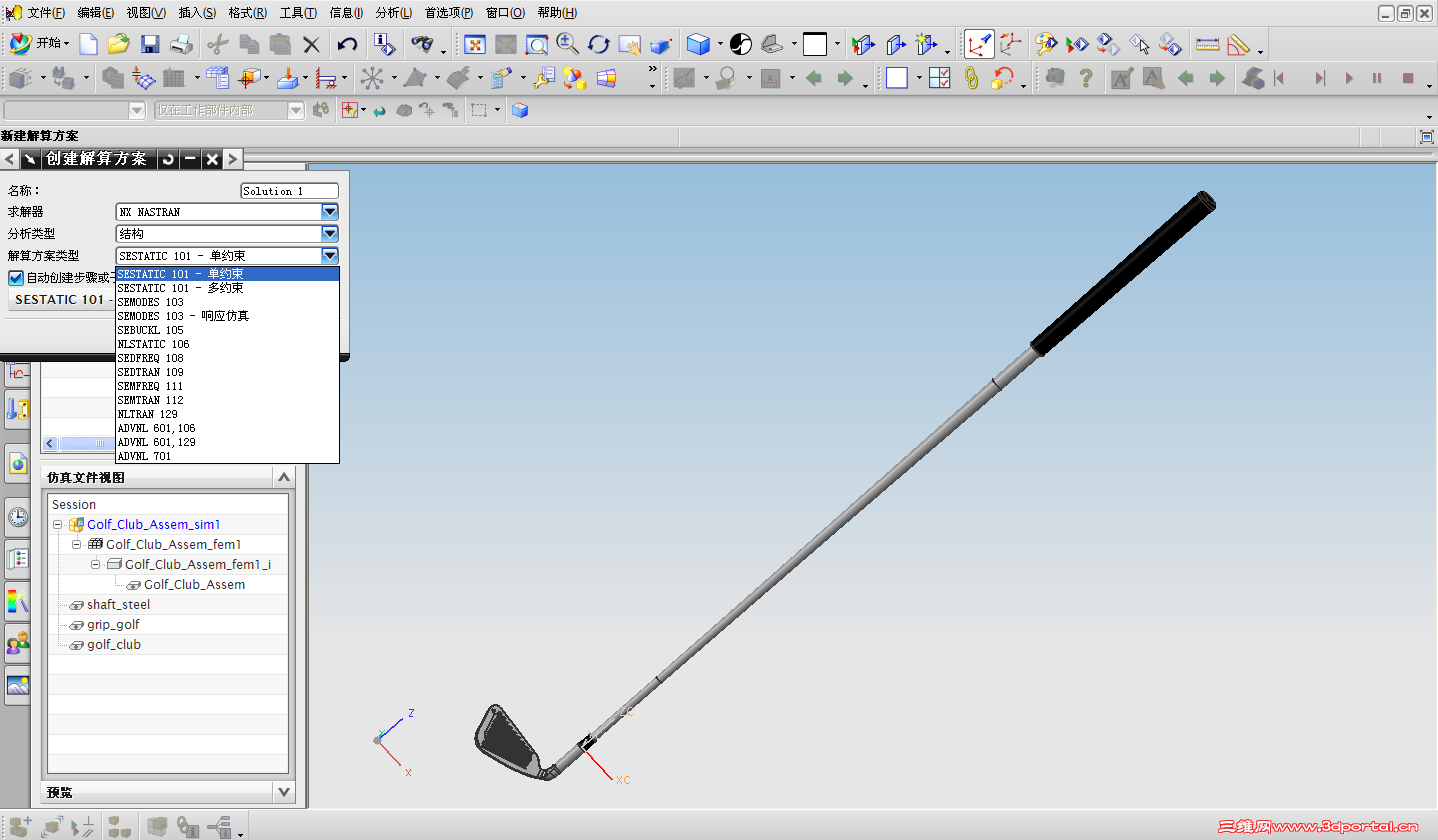Collapse the Golf_Club_Assem_sim1 node

tap(58, 525)
